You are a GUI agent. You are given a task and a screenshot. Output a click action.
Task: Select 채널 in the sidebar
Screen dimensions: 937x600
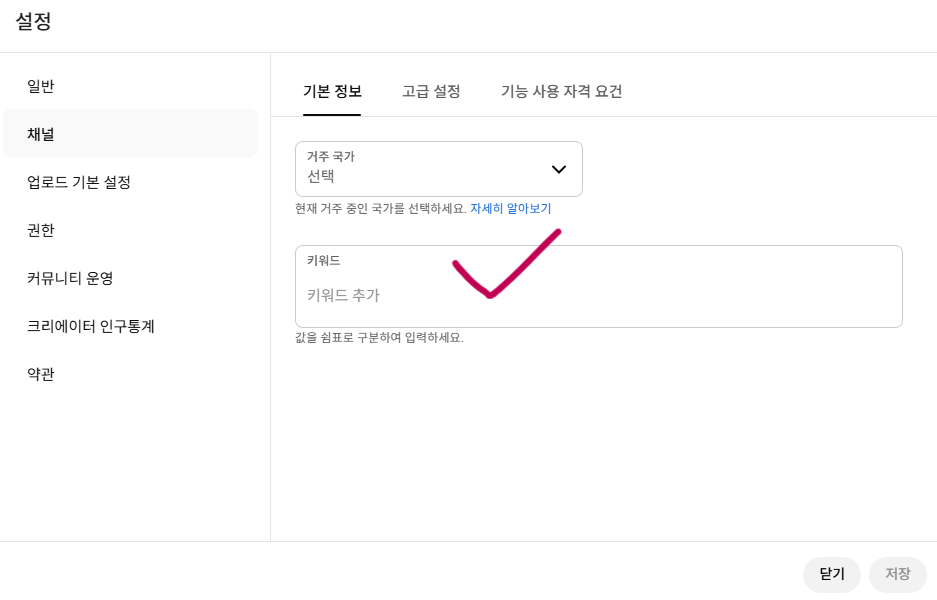[x=40, y=134]
